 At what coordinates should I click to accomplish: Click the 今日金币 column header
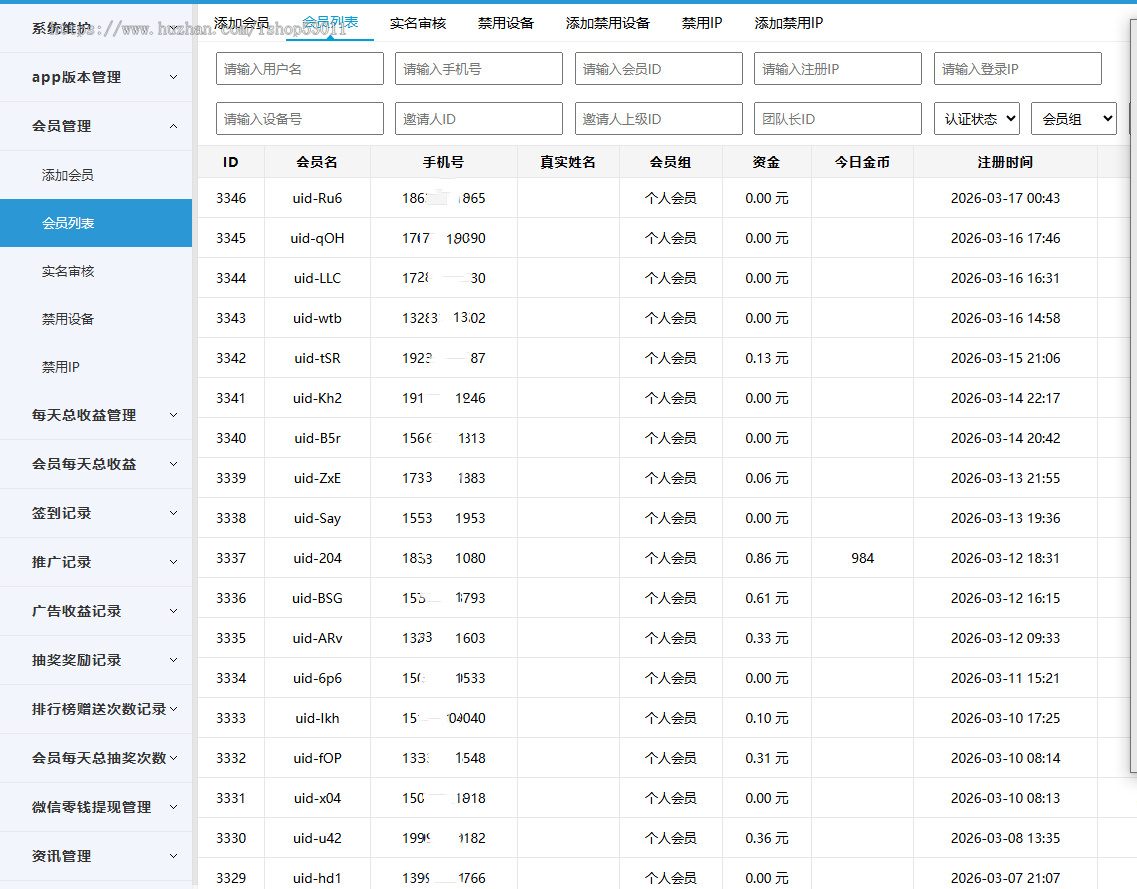click(862, 162)
